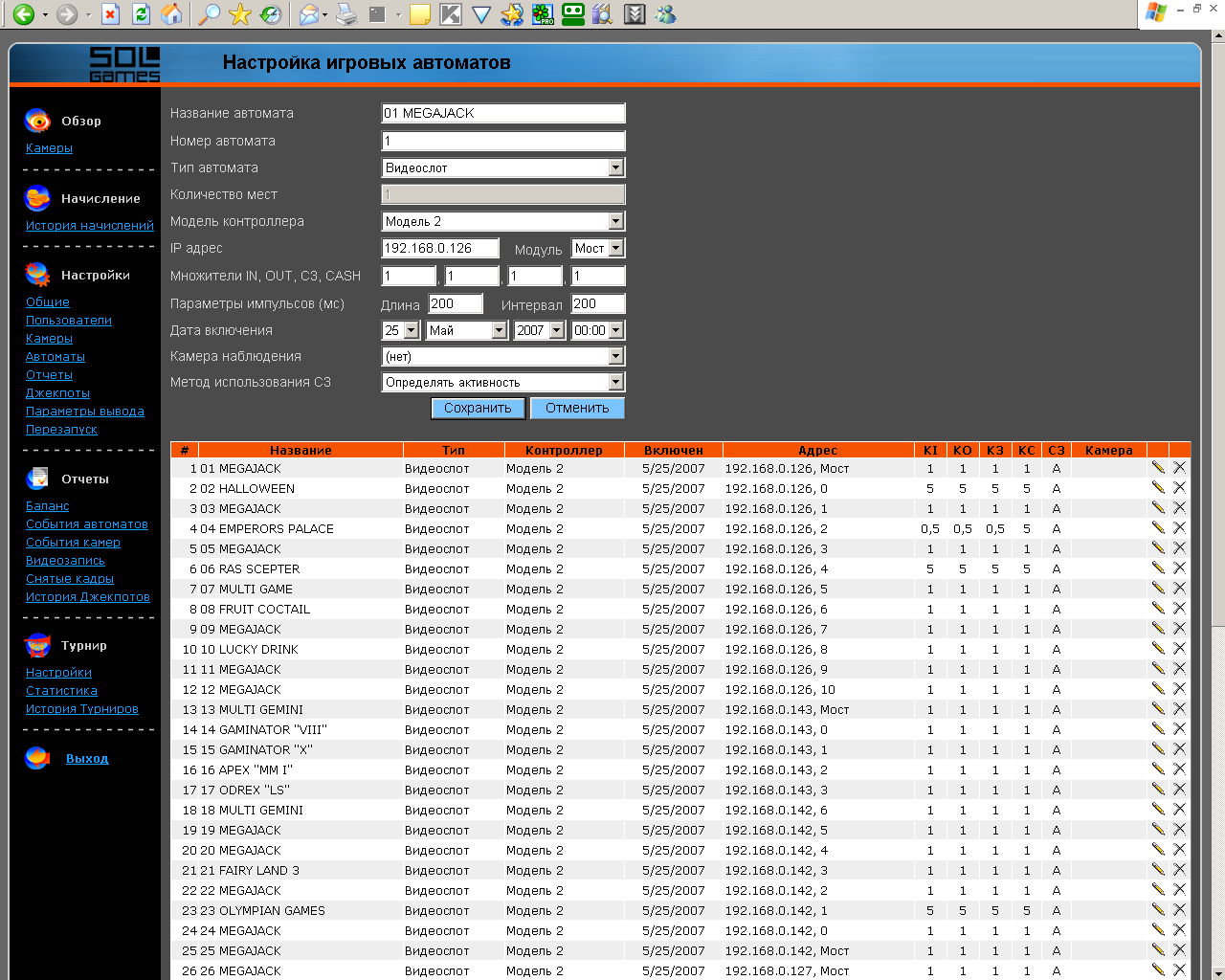This screenshot has width=1225, height=980.
Task: Open Search with the magnifier icon
Action: [x=208, y=13]
